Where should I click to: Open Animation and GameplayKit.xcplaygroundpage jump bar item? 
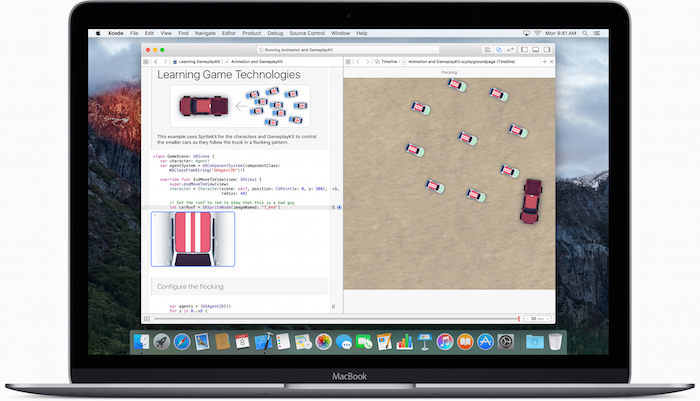[x=458, y=62]
